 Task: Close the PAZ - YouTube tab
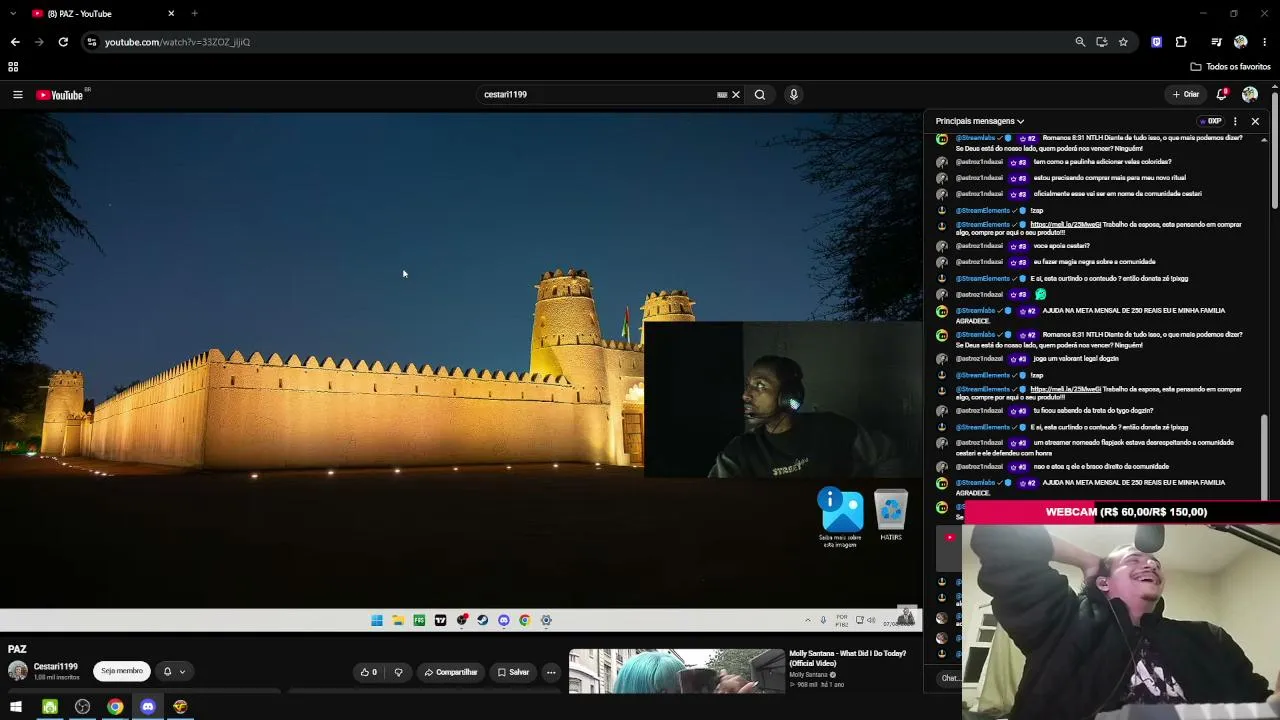[171, 14]
